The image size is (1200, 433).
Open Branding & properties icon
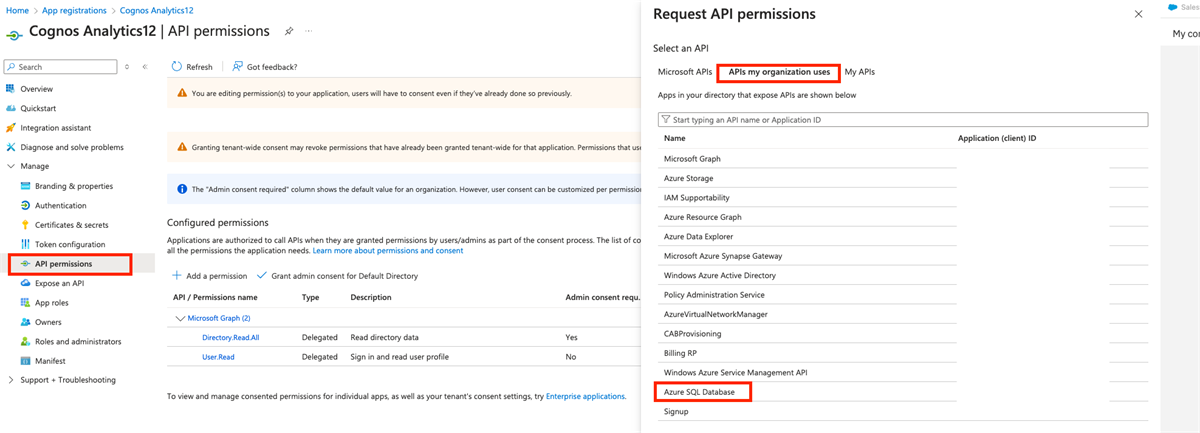(26, 186)
